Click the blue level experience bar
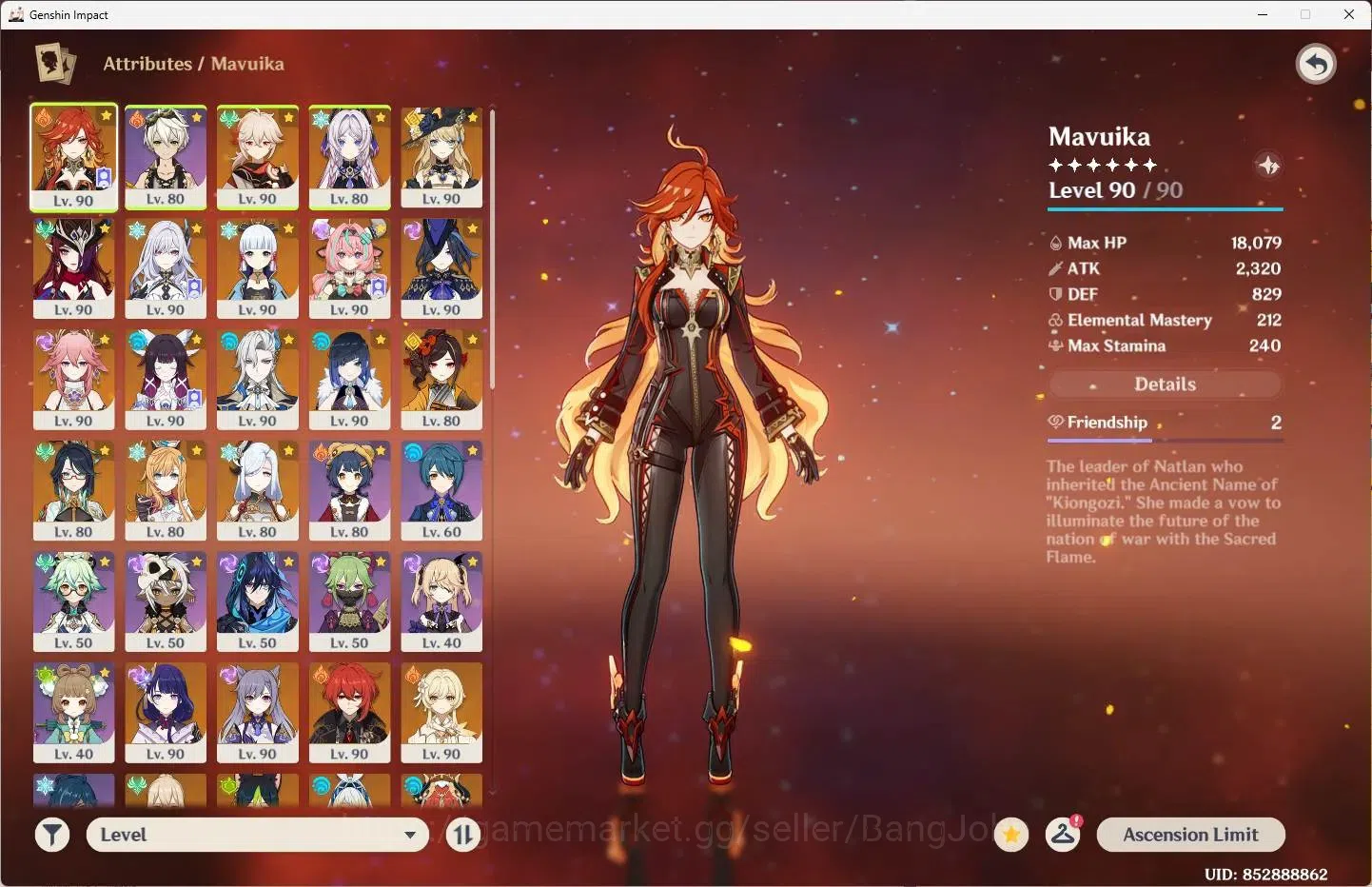The image size is (1372, 887). [1166, 208]
